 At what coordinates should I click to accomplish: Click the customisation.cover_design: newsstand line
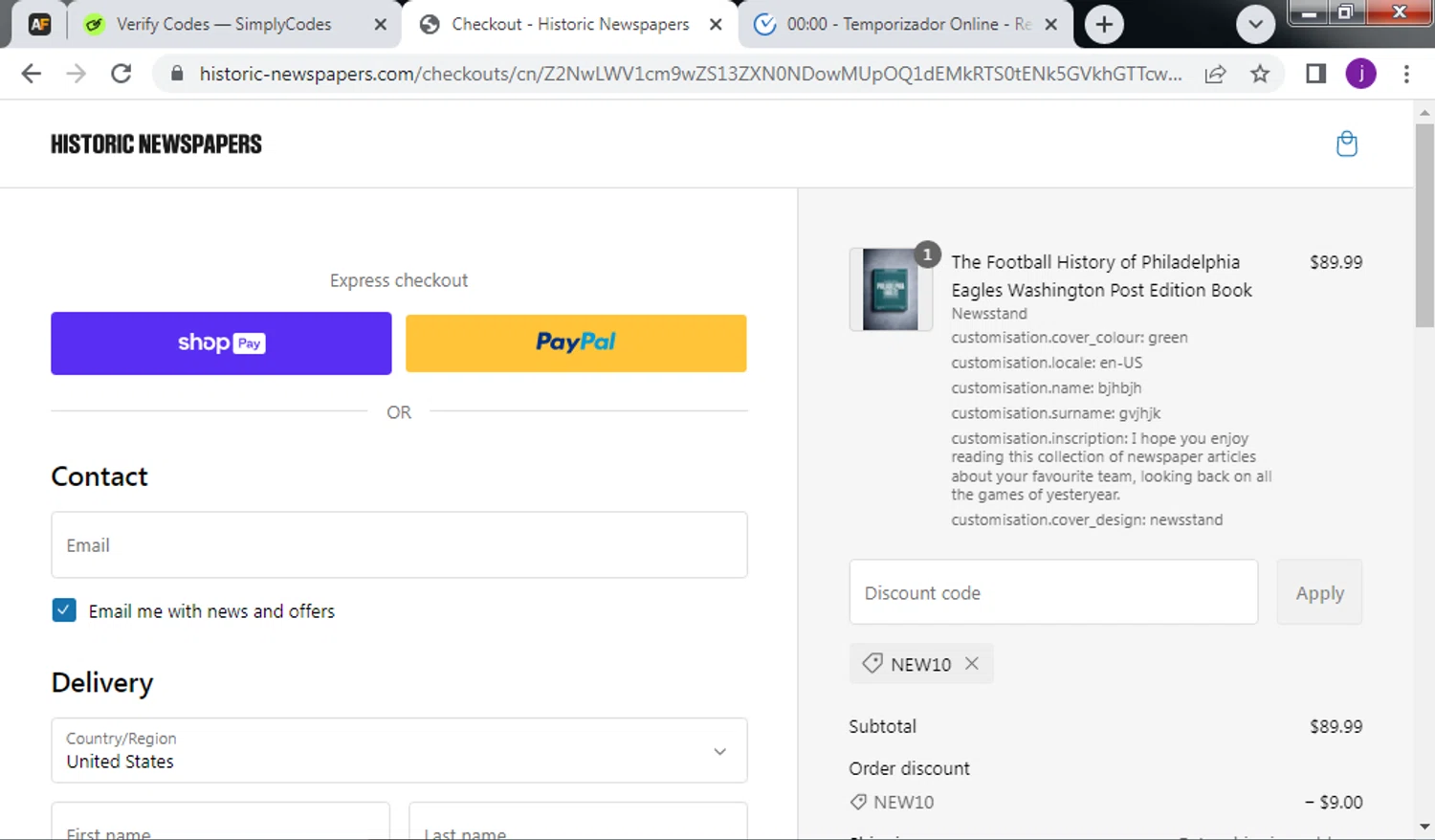1087,519
